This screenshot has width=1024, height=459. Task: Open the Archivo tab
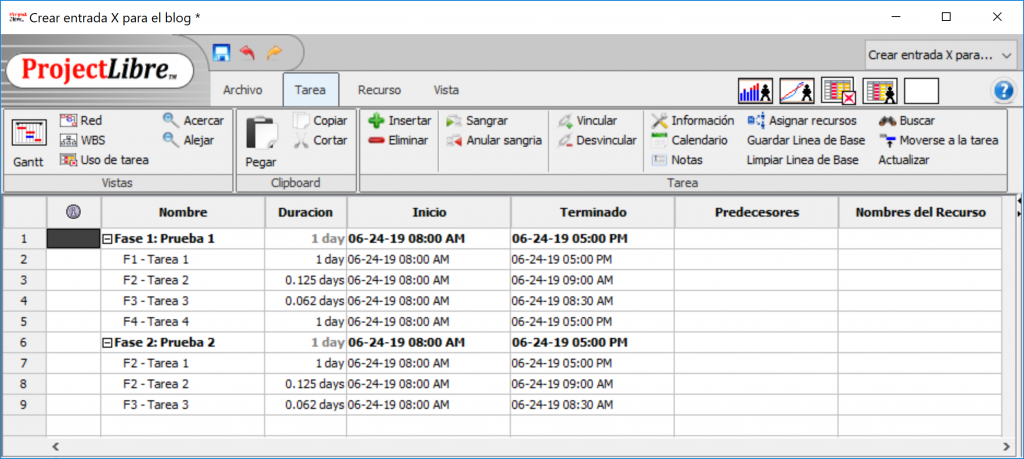pos(242,90)
